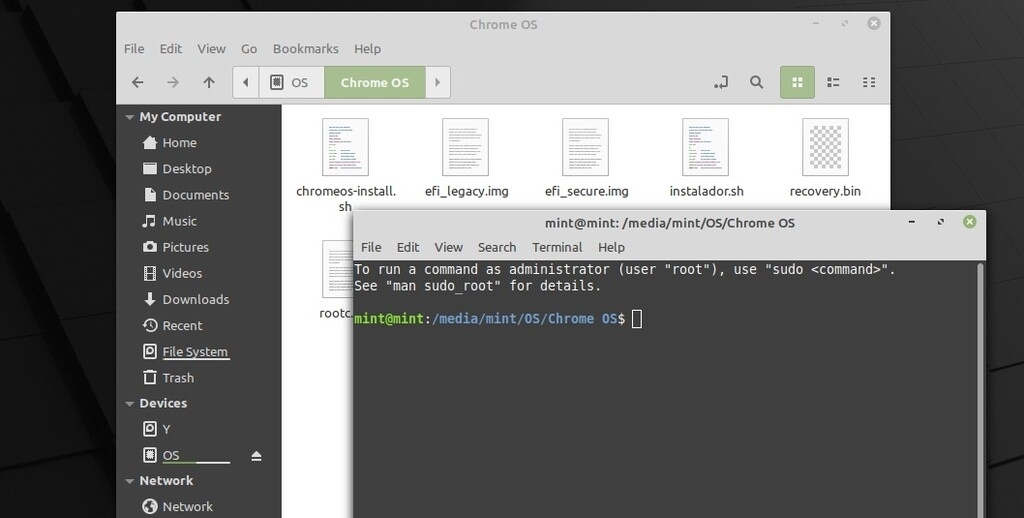The width and height of the screenshot is (1024, 518).
Task: Minimize the terminal window
Action: (912, 222)
